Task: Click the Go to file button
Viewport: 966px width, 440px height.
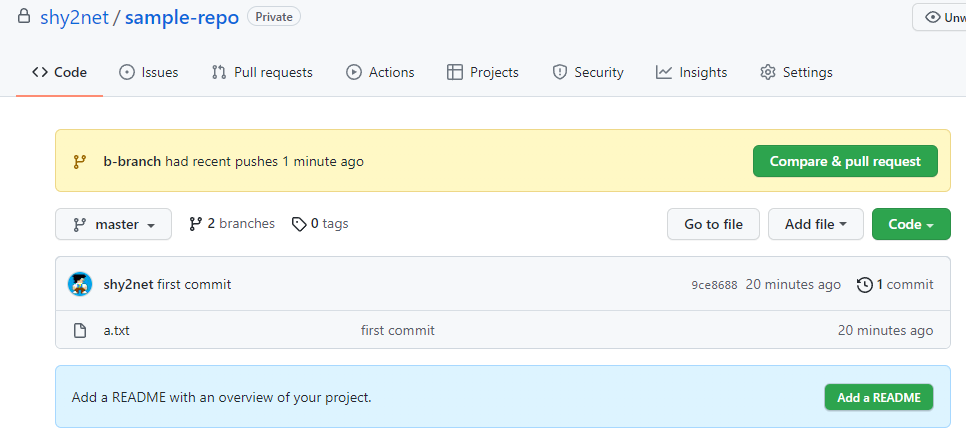Action: (713, 224)
